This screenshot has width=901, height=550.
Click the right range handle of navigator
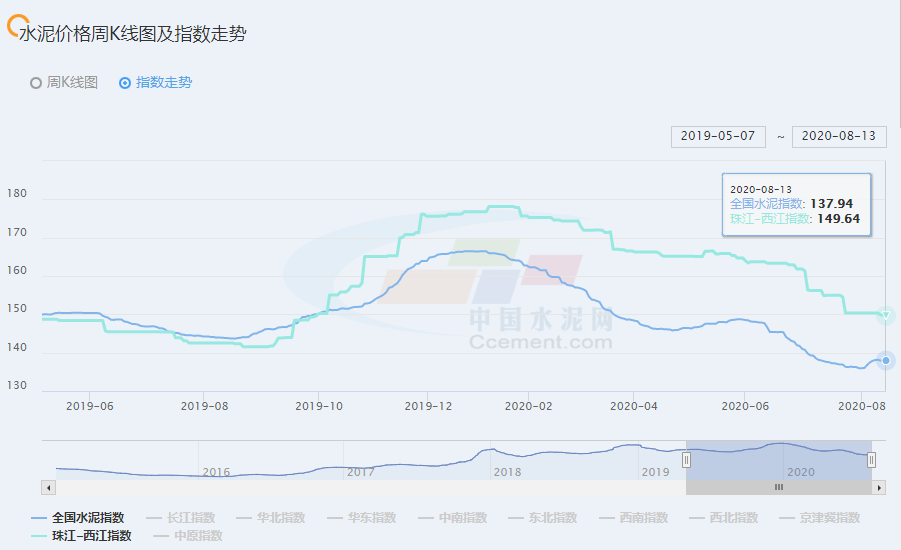point(872,460)
